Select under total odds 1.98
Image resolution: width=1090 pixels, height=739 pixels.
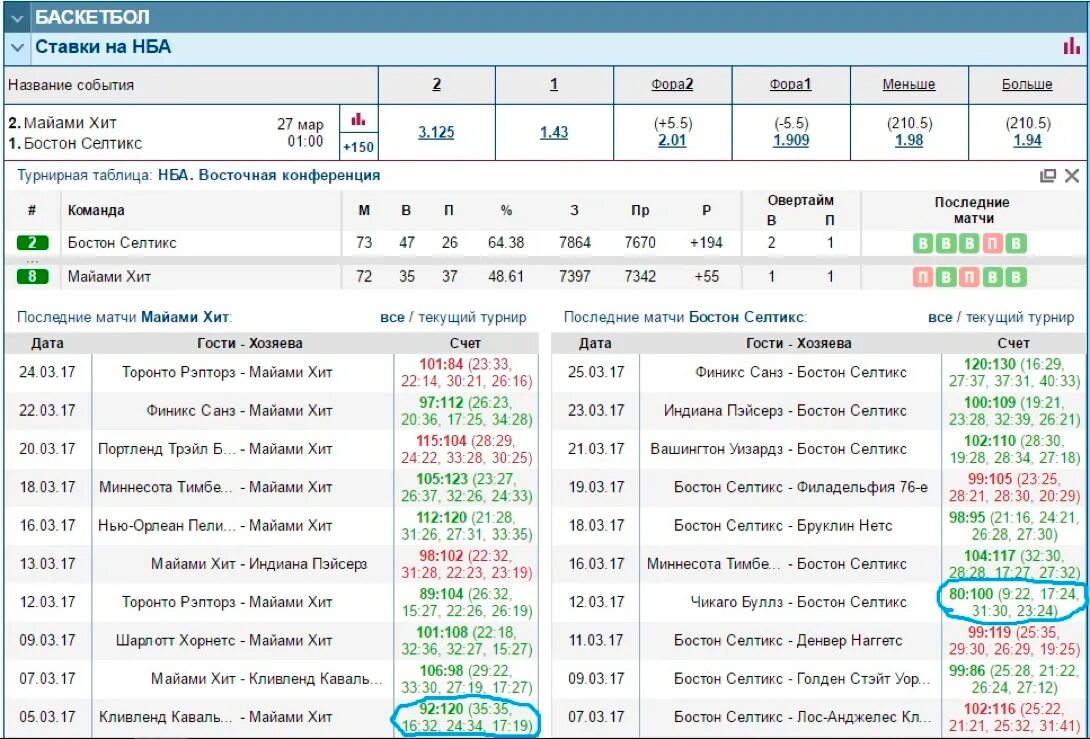(x=909, y=140)
